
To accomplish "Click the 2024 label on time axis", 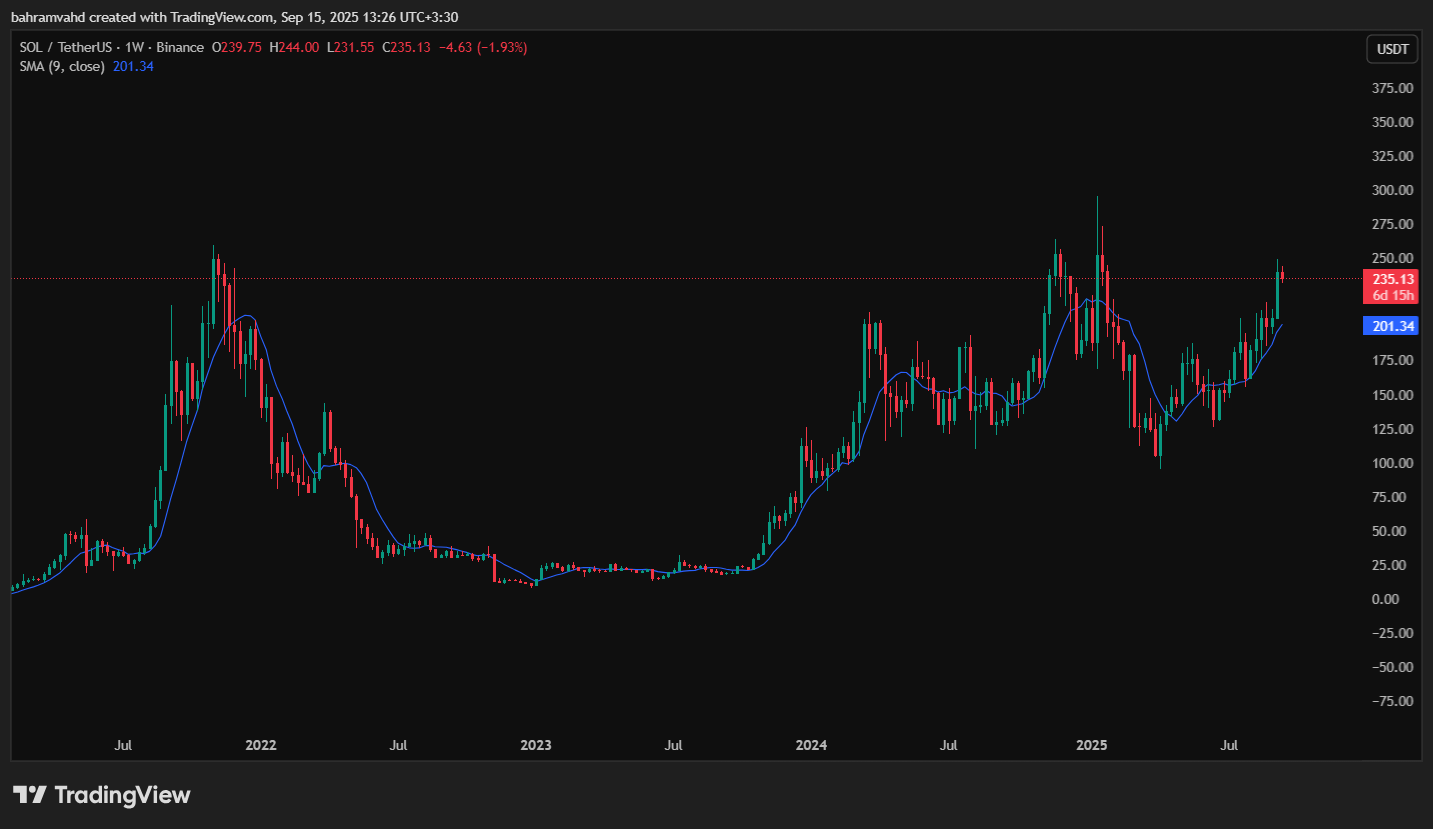I will [x=811, y=745].
